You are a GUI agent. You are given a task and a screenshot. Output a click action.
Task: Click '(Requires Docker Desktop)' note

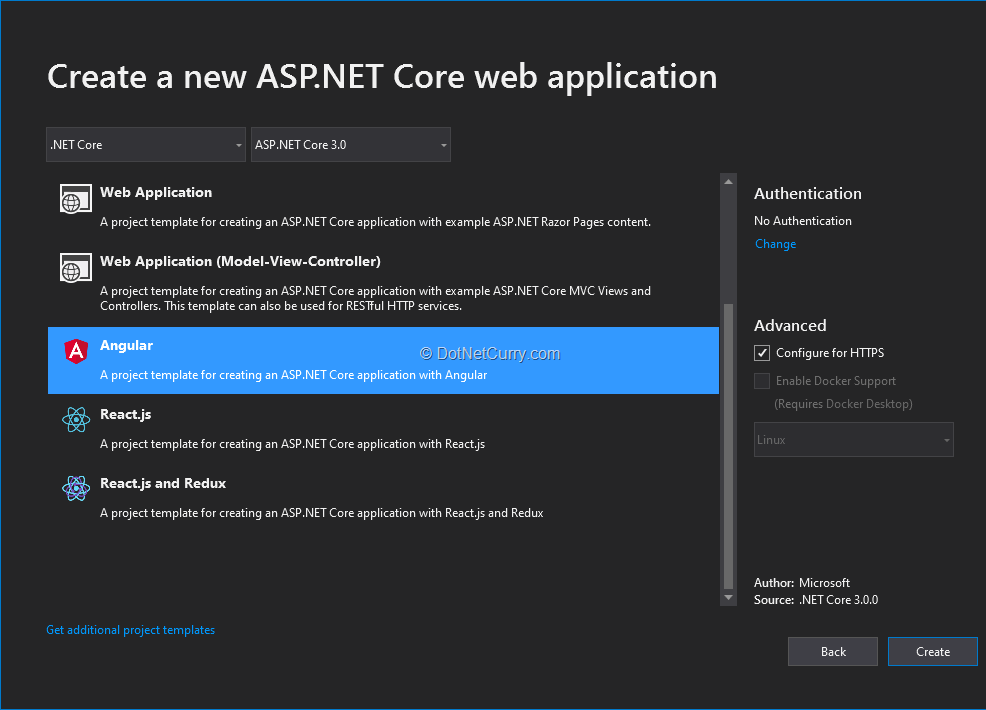[843, 404]
